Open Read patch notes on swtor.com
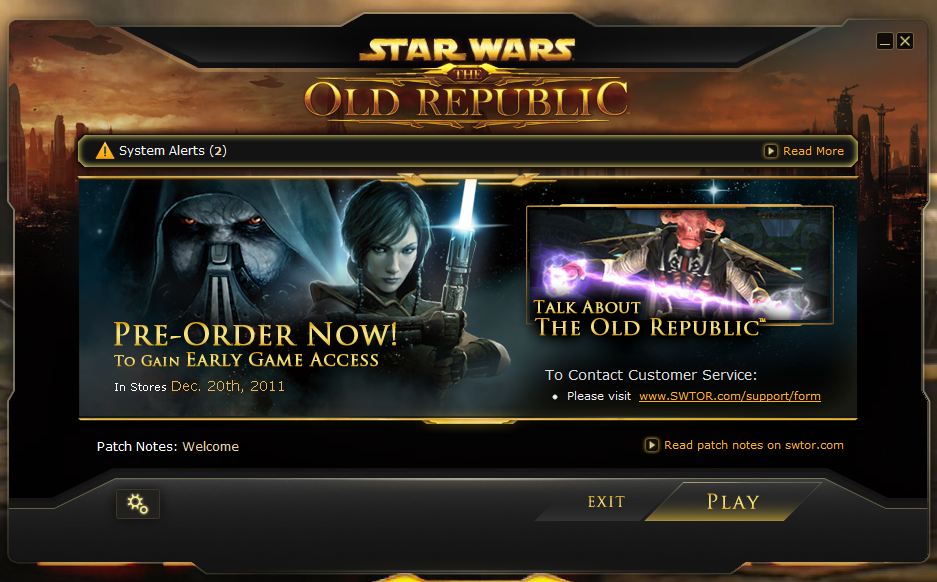This screenshot has height=582, width=937. [754, 445]
